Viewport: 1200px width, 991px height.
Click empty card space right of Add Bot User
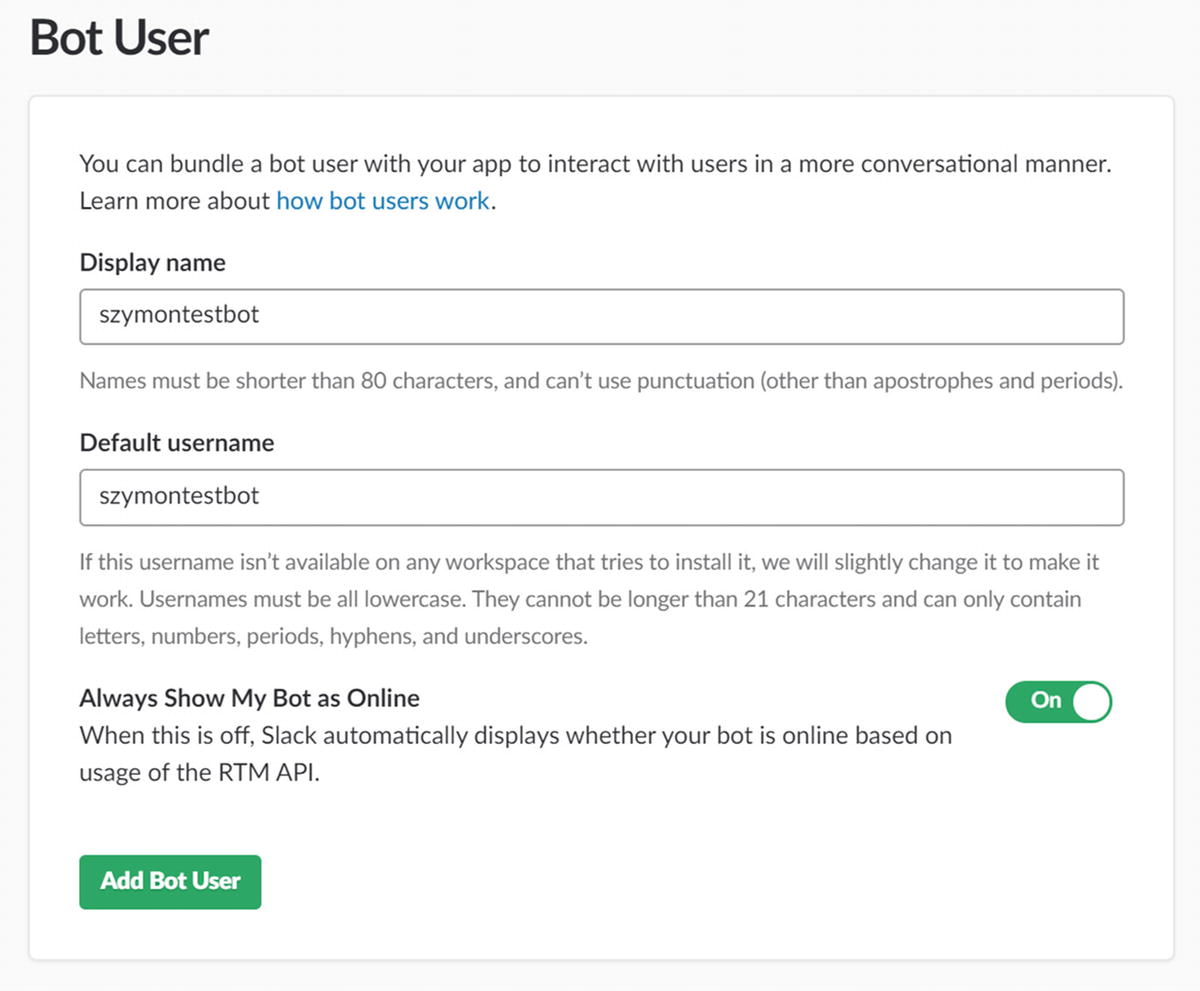[x=700, y=882]
